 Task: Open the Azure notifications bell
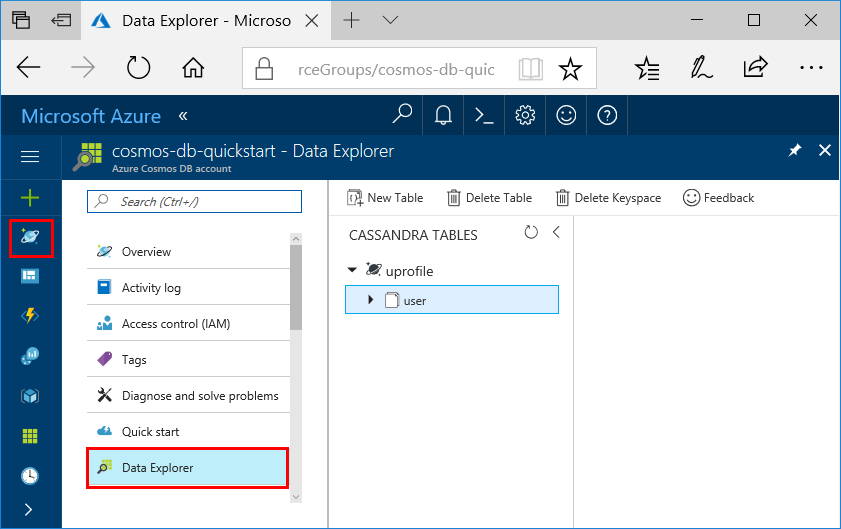click(443, 115)
